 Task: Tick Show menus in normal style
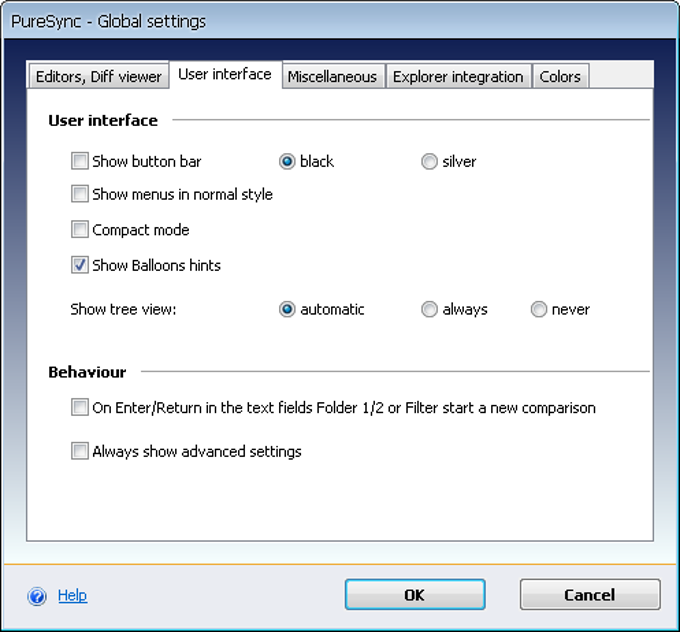[x=80, y=194]
